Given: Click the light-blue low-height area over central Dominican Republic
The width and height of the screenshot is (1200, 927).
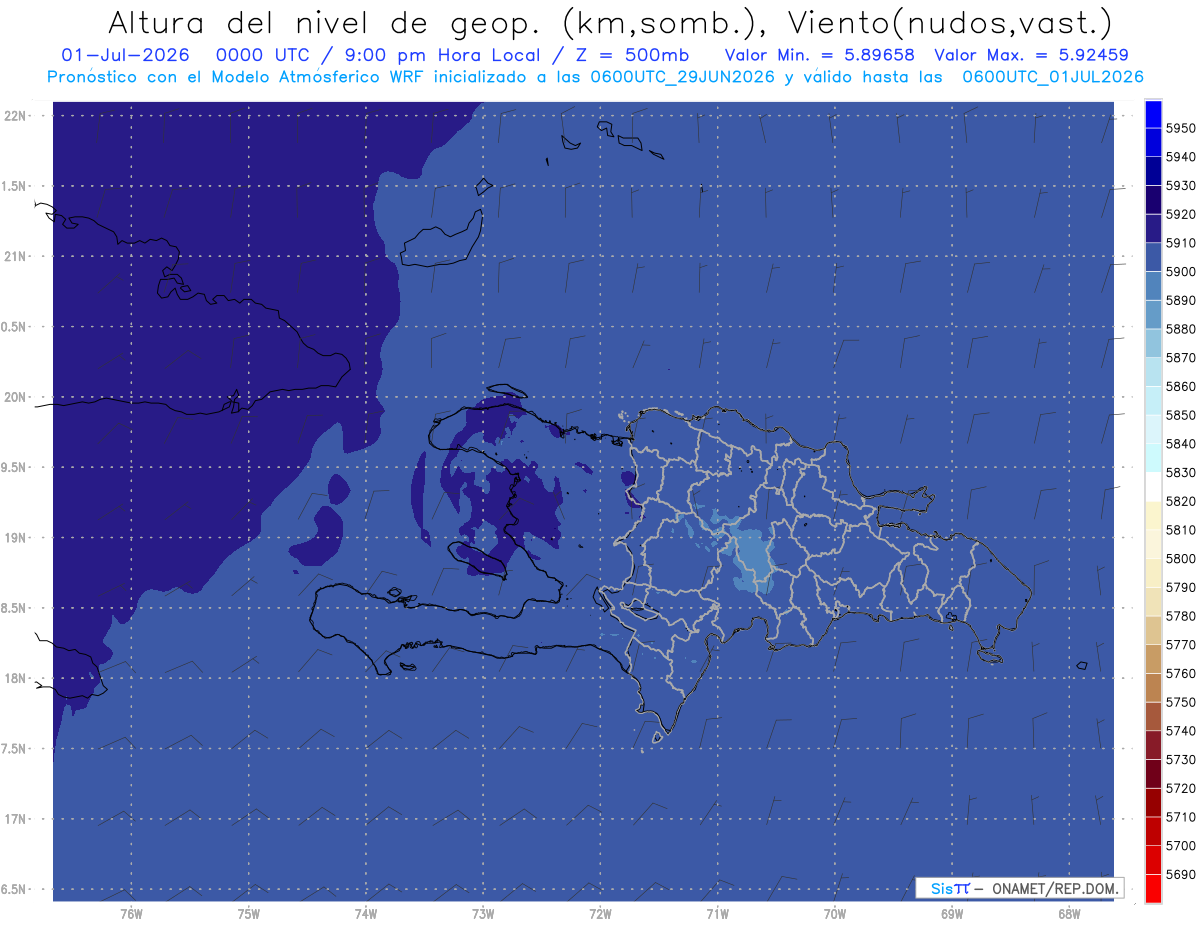Looking at the screenshot, I should tap(753, 560).
